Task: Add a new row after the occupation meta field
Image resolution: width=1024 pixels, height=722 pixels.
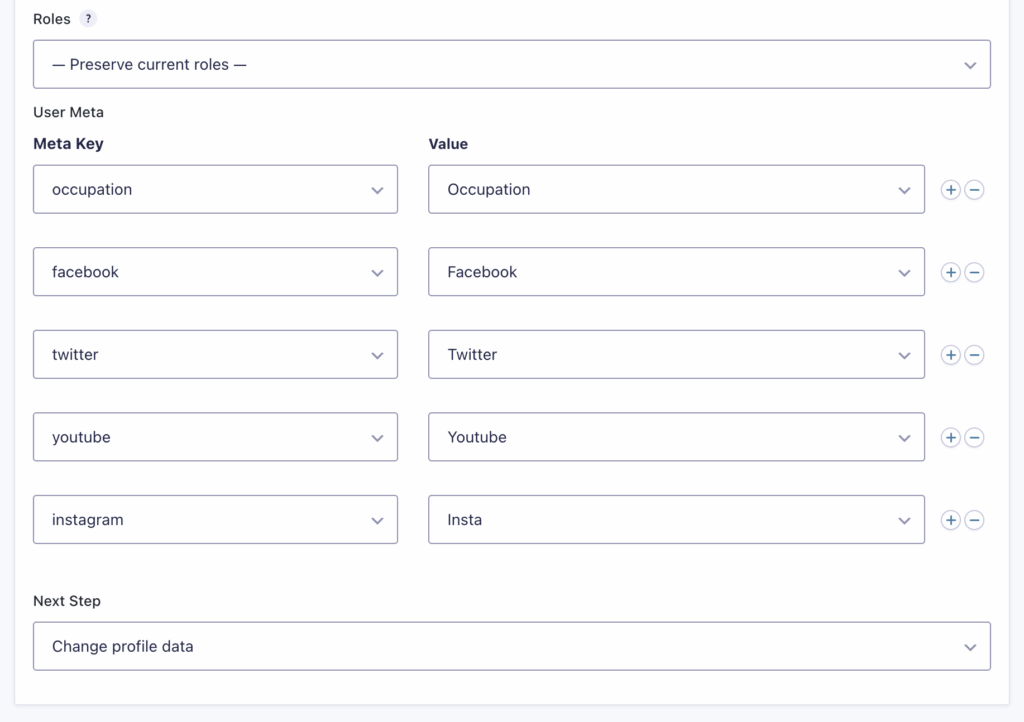Action: [x=950, y=189]
